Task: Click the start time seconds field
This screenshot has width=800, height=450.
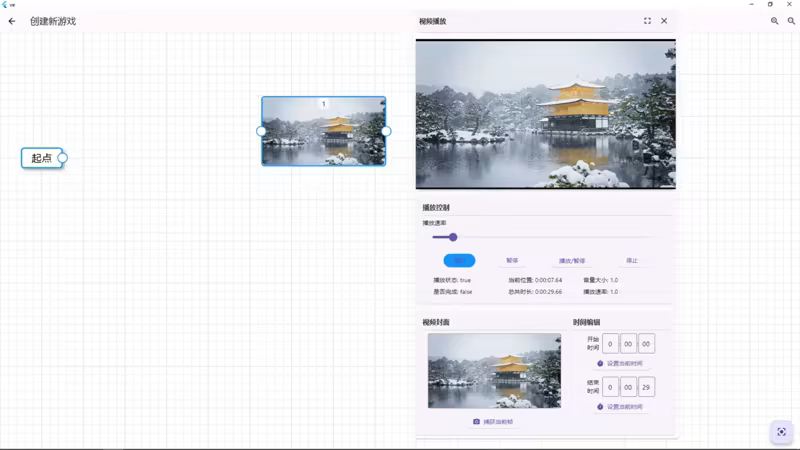Action: tap(646, 344)
